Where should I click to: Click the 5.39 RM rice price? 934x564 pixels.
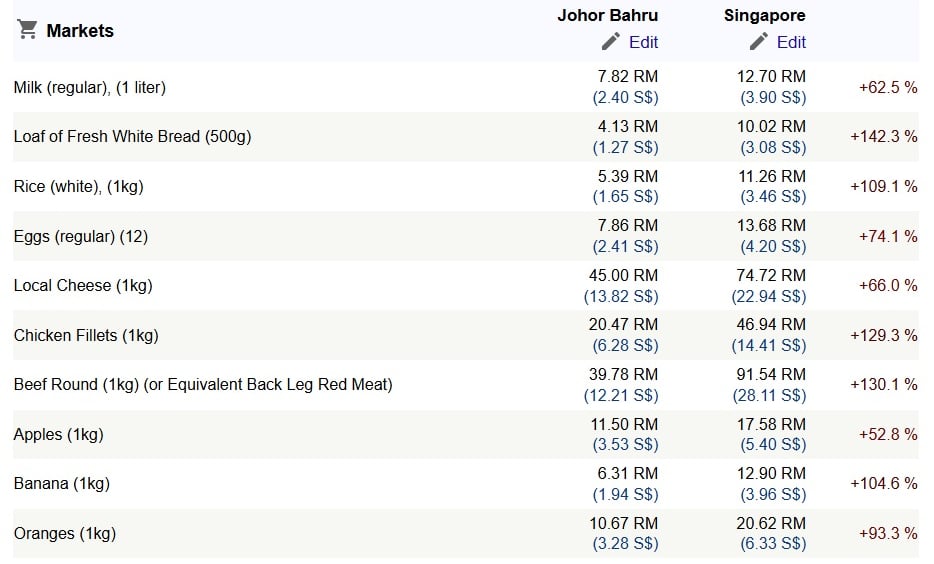coord(628,177)
